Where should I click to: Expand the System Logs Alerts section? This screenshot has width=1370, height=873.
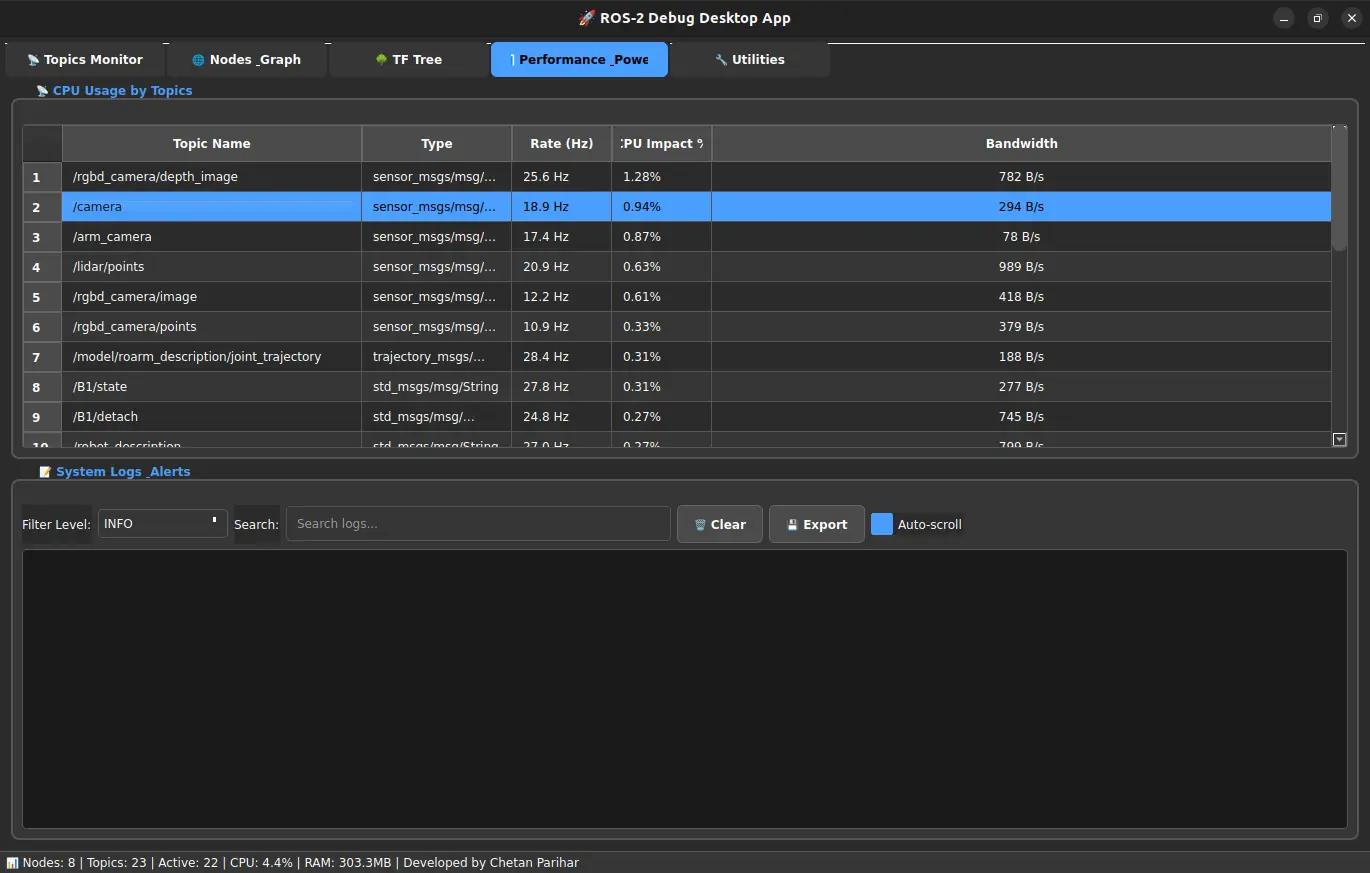122,471
